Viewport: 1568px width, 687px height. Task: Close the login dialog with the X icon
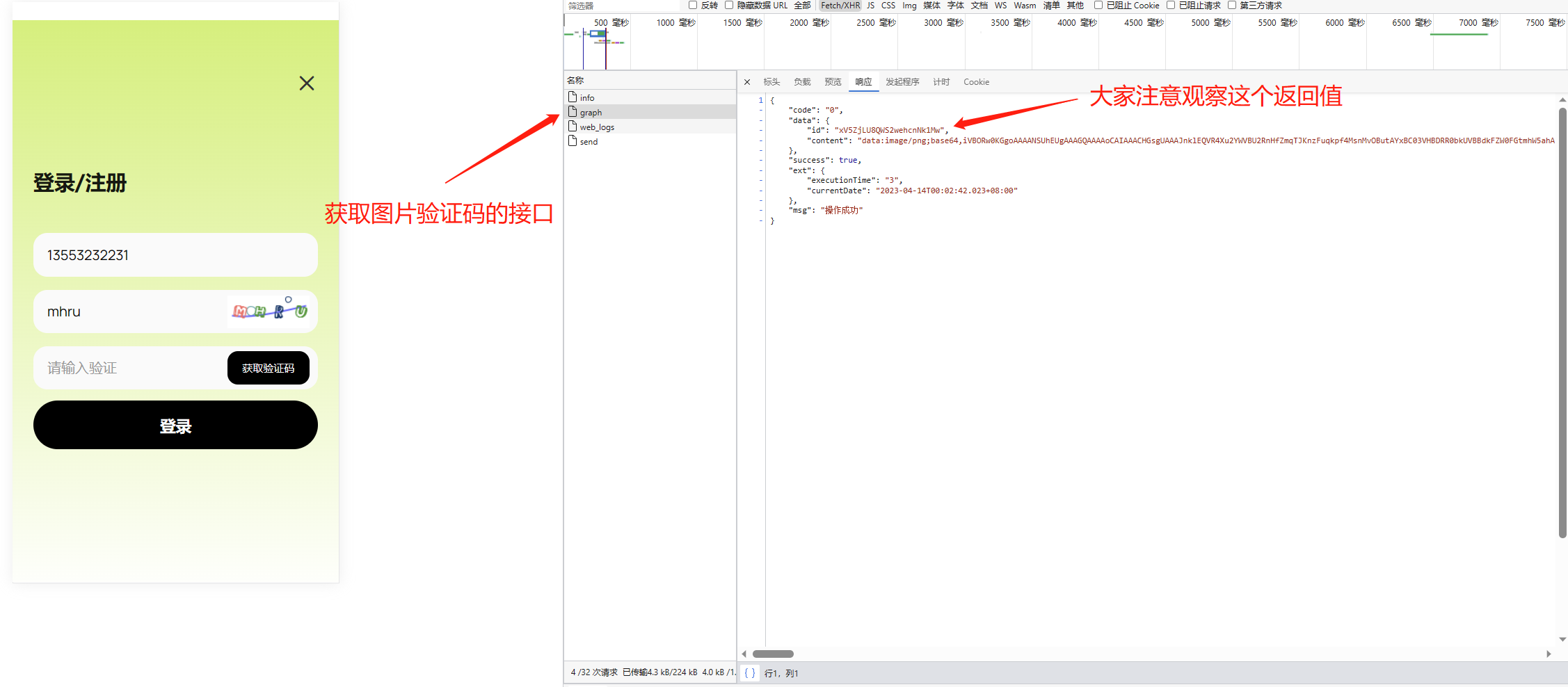307,83
